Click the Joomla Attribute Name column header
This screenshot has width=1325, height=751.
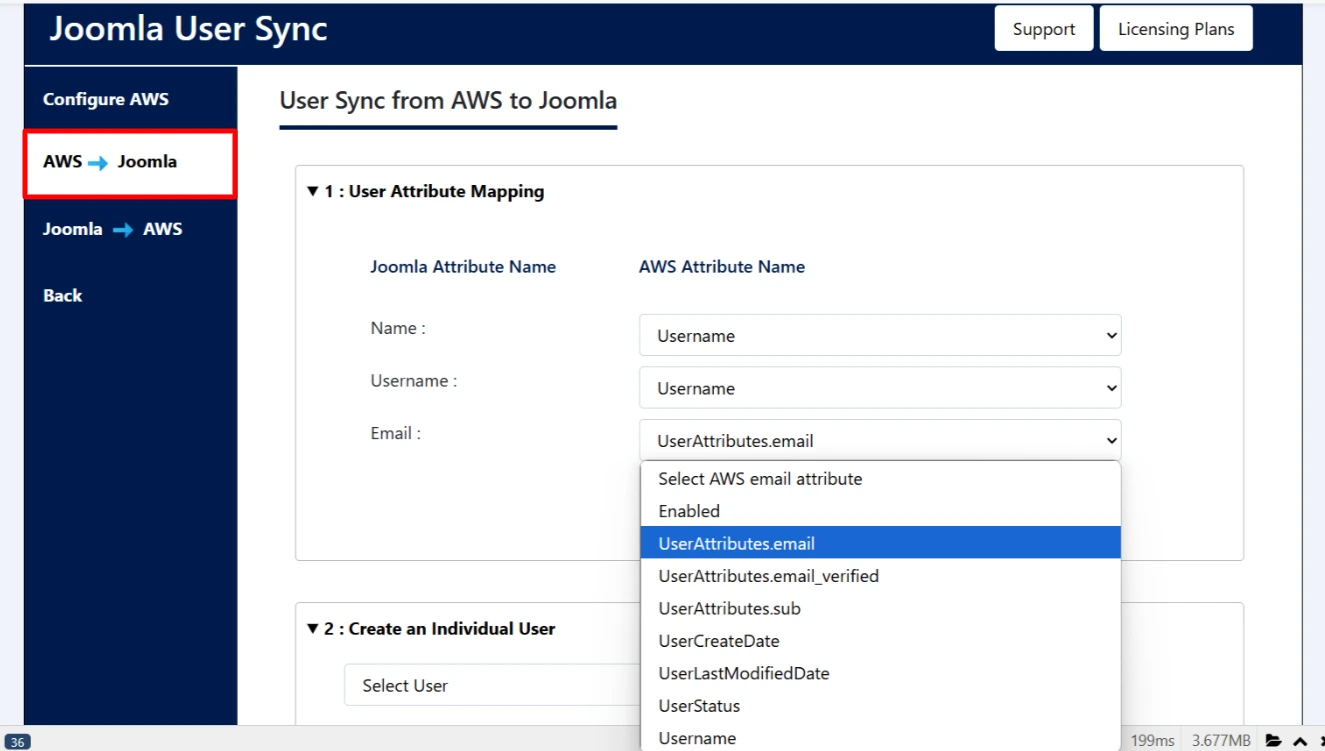click(x=463, y=267)
